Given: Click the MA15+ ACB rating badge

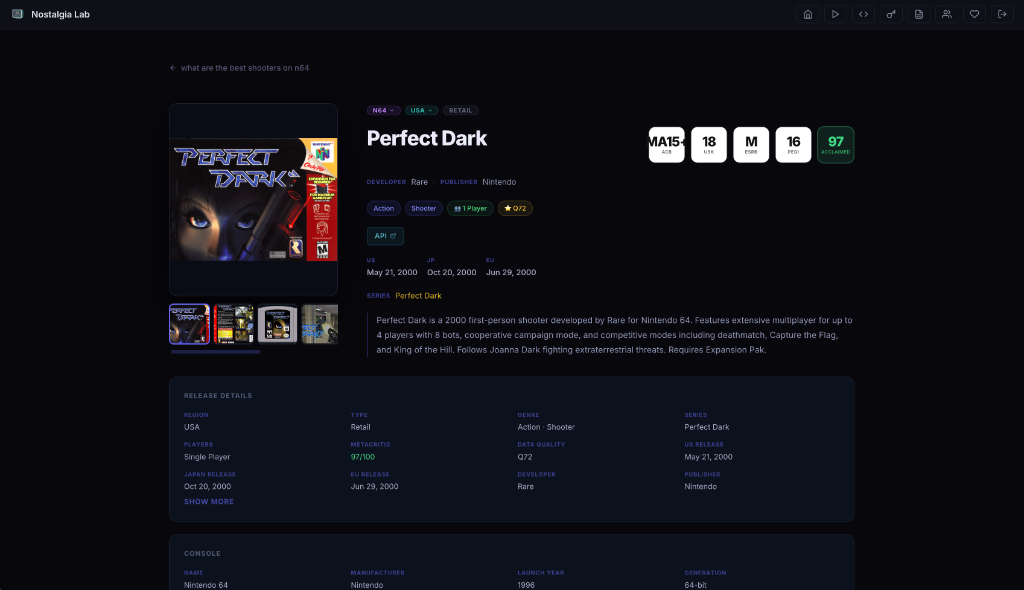Looking at the screenshot, I should click(x=666, y=144).
